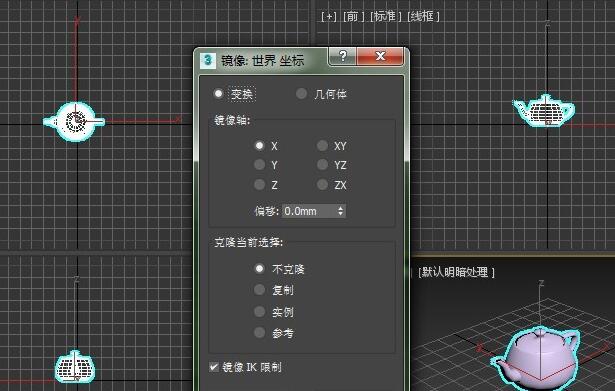
Task: Select the 变换 radio button
Action: point(218,94)
